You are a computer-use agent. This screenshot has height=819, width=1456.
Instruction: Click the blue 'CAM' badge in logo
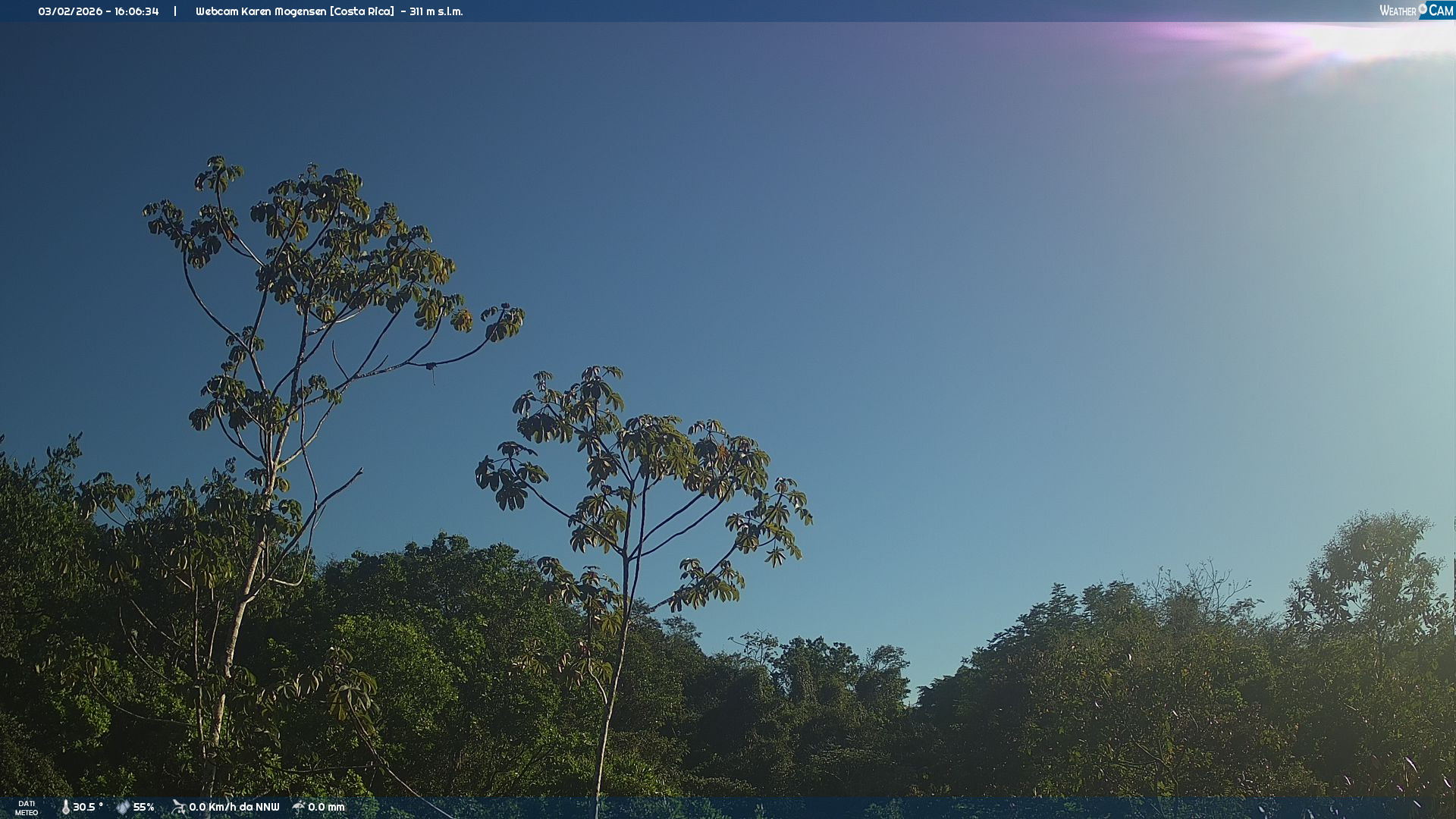1441,11
